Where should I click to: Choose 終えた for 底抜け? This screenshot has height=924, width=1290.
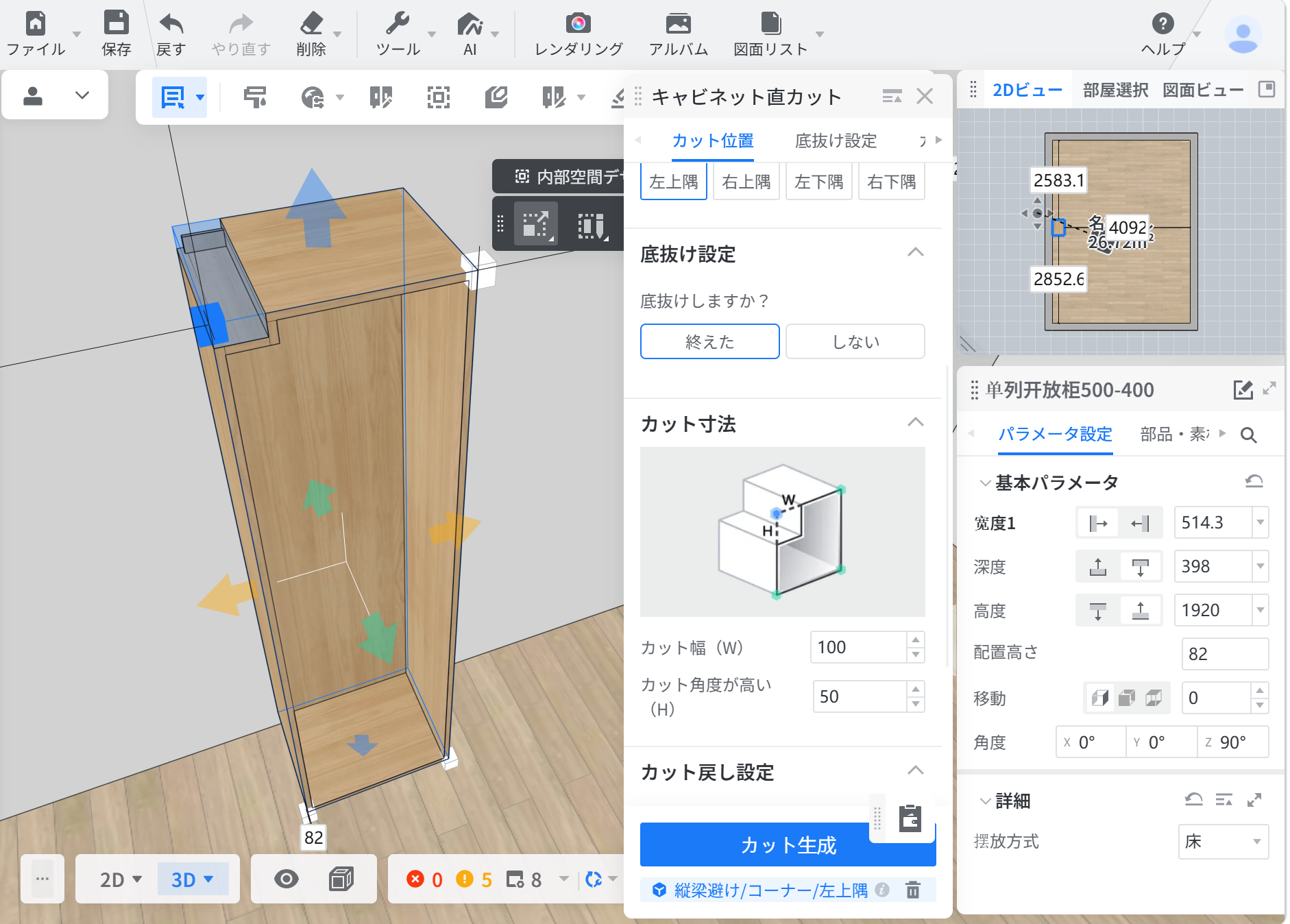tap(710, 341)
